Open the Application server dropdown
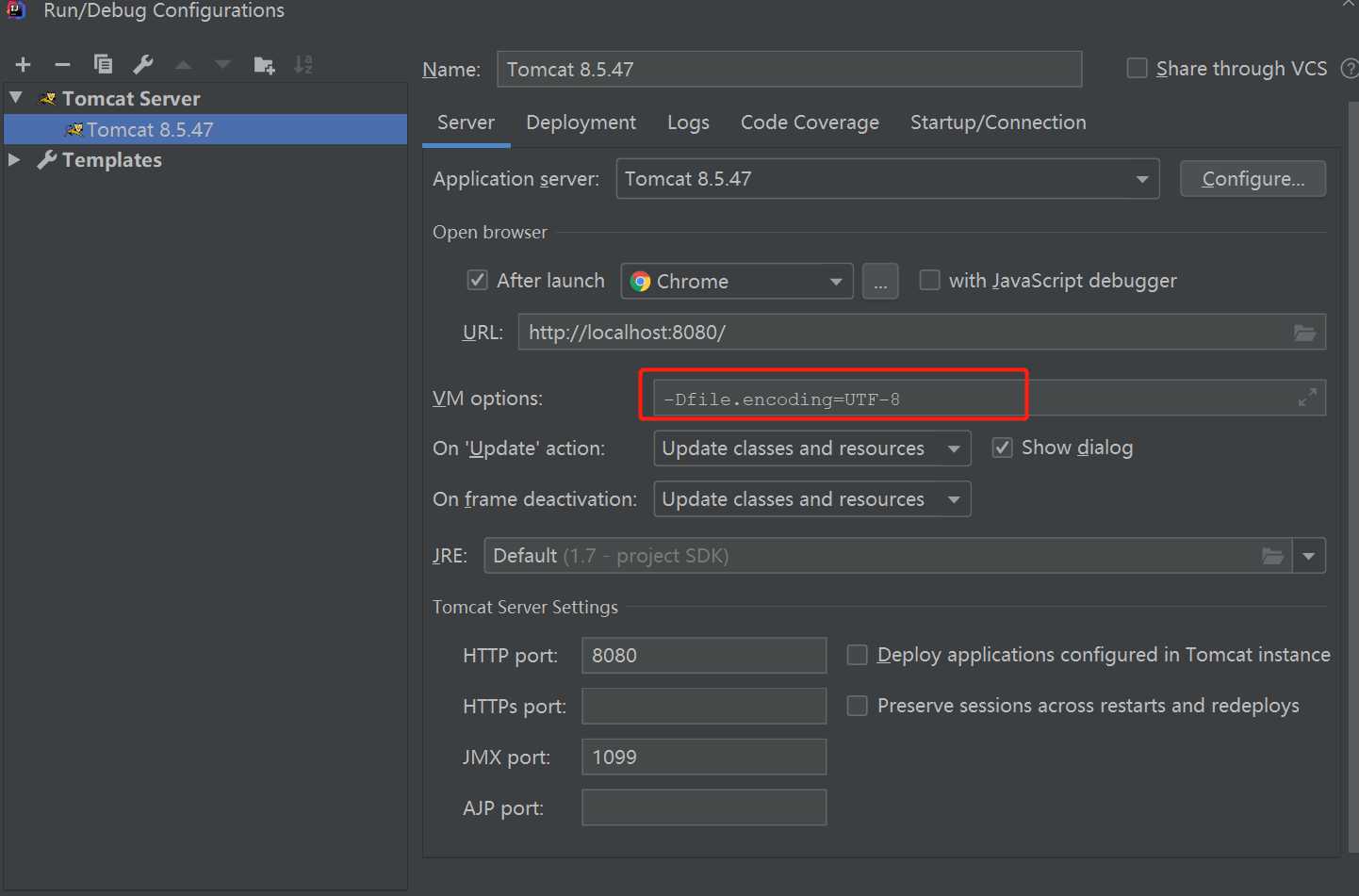This screenshot has height=896, width=1359. (887, 179)
